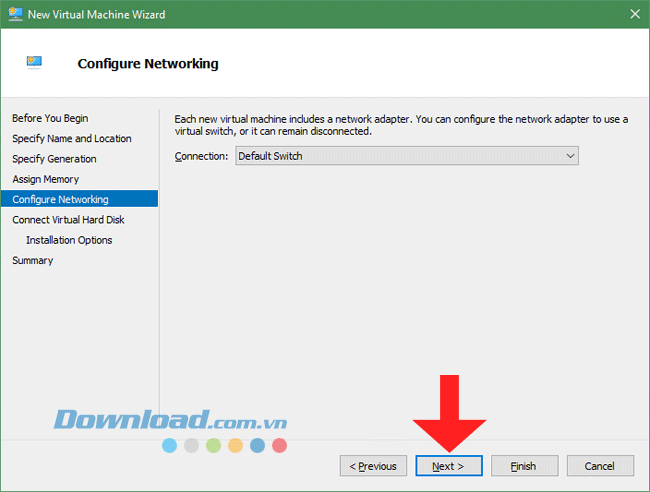
Task: Open the Summary step
Action: point(33,260)
